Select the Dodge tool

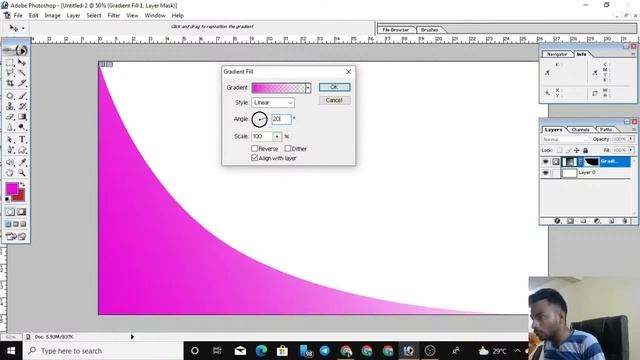[x=22, y=127]
